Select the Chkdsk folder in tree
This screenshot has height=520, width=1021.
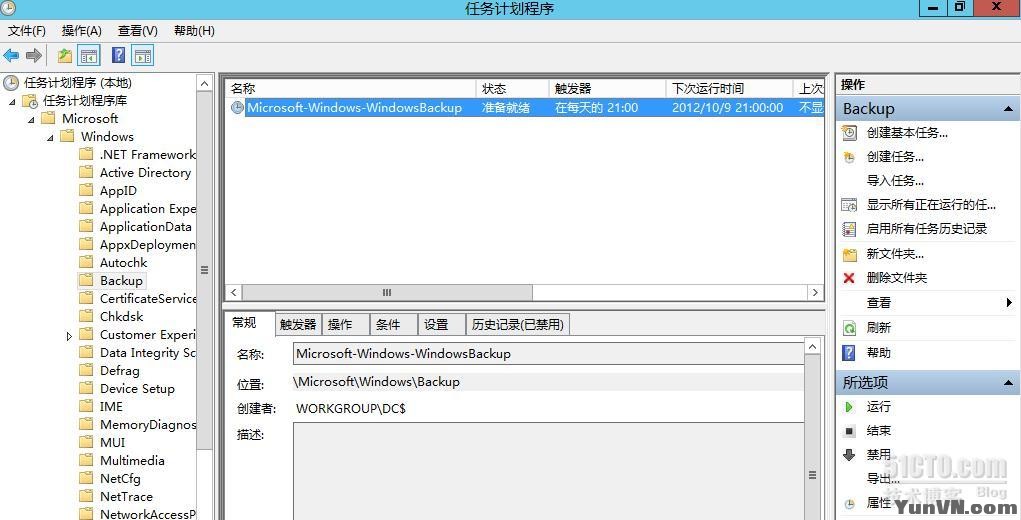pos(121,316)
